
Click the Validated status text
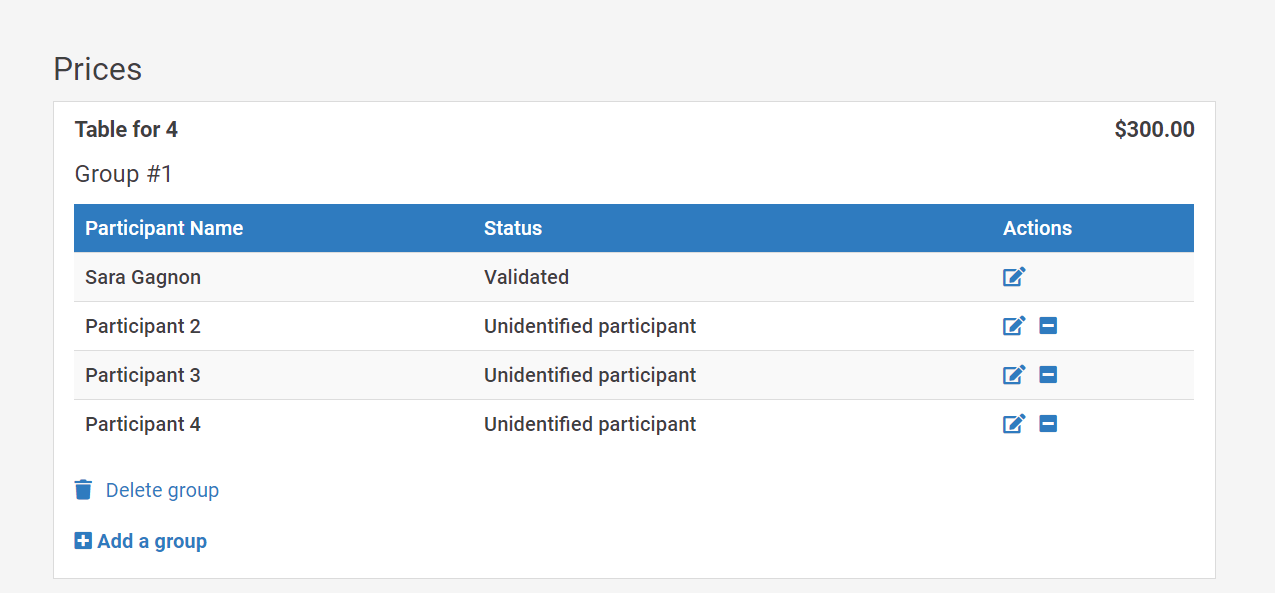tap(526, 277)
